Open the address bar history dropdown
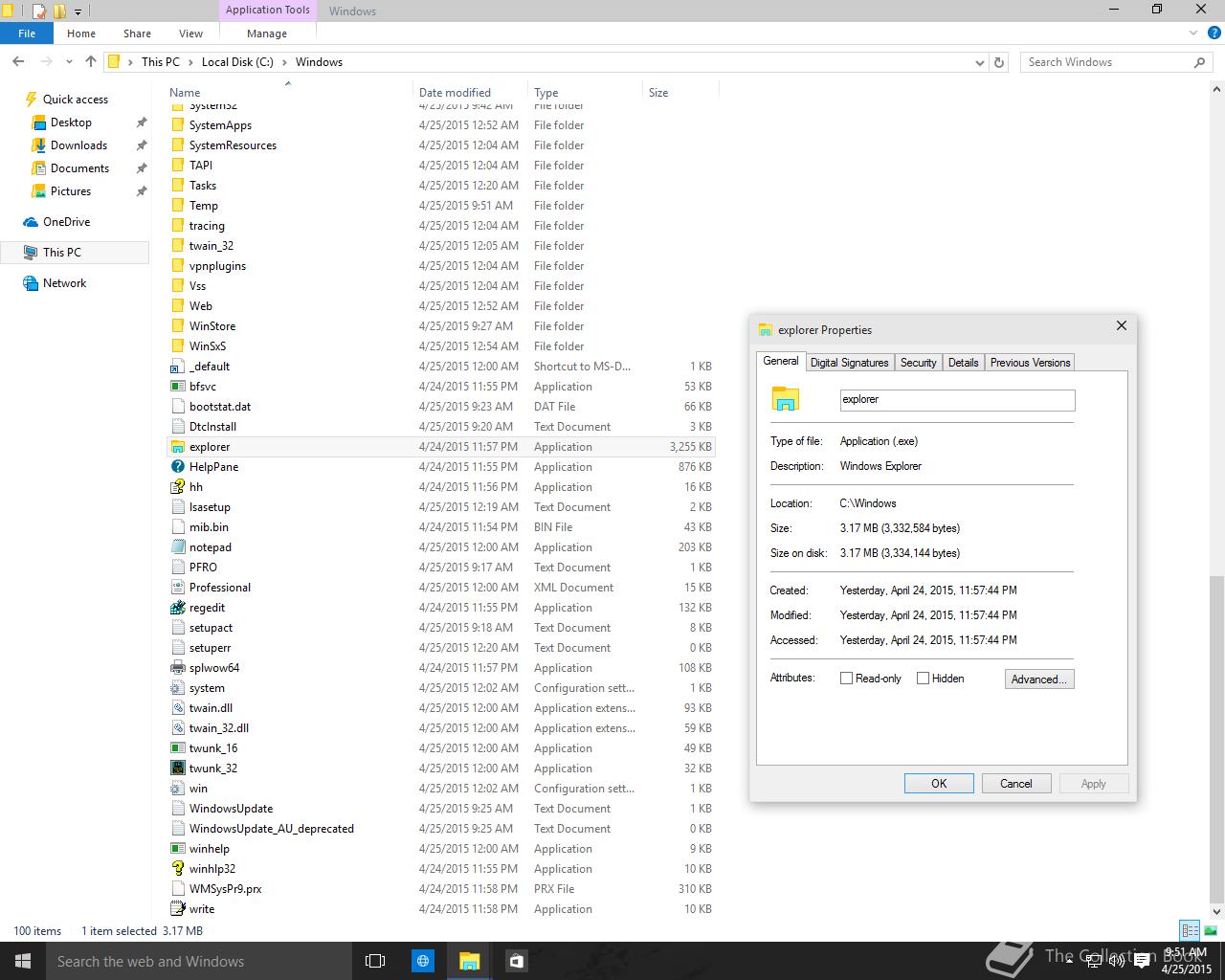Screen dimensions: 1225x980 point(979,62)
